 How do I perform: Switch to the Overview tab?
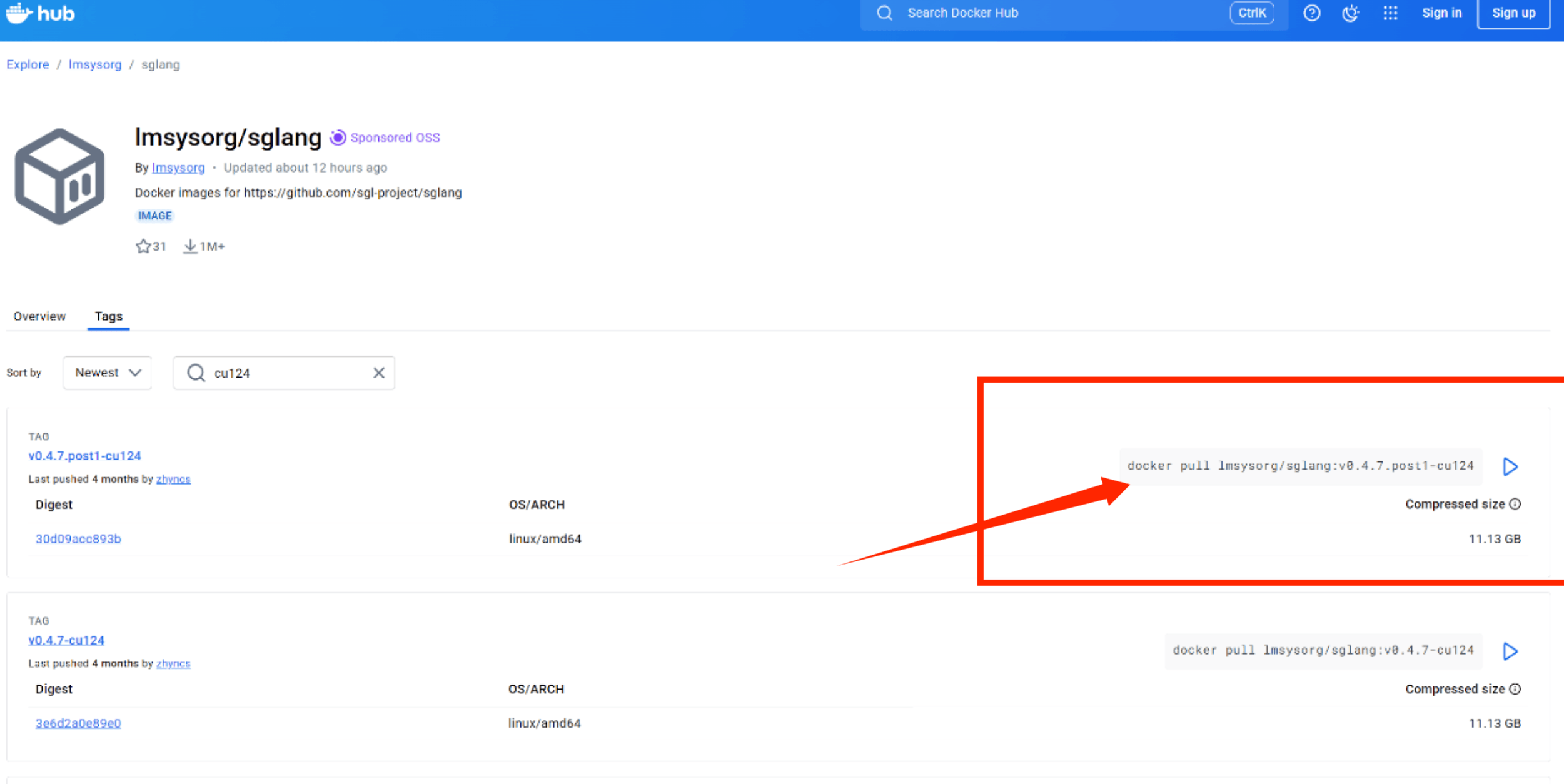click(x=39, y=316)
